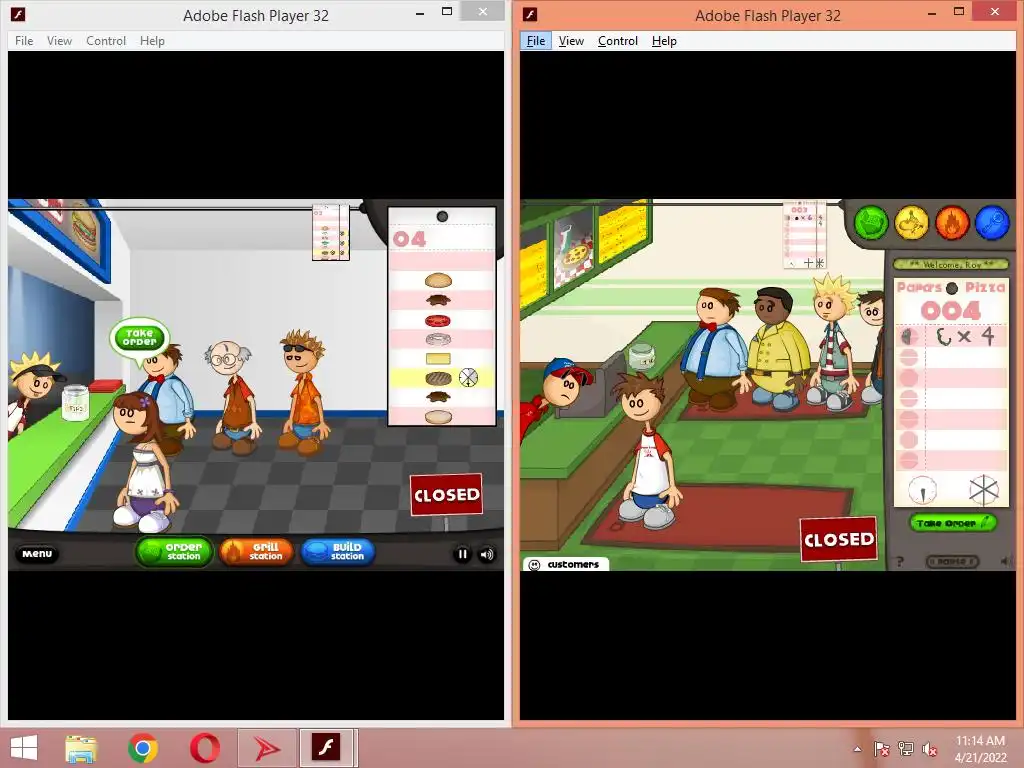Image resolution: width=1024 pixels, height=768 pixels.
Task: Go to pizza baking station flame icon
Action: point(952,222)
